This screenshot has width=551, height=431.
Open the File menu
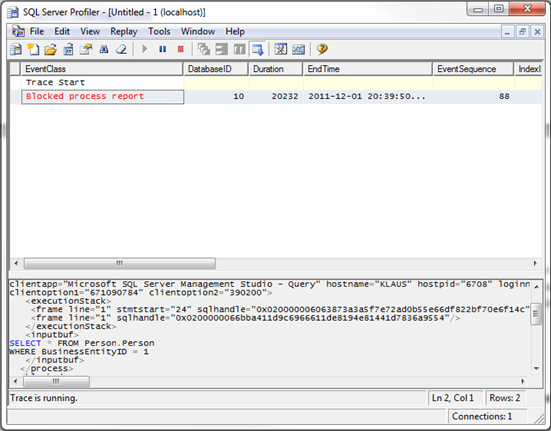click(37, 32)
